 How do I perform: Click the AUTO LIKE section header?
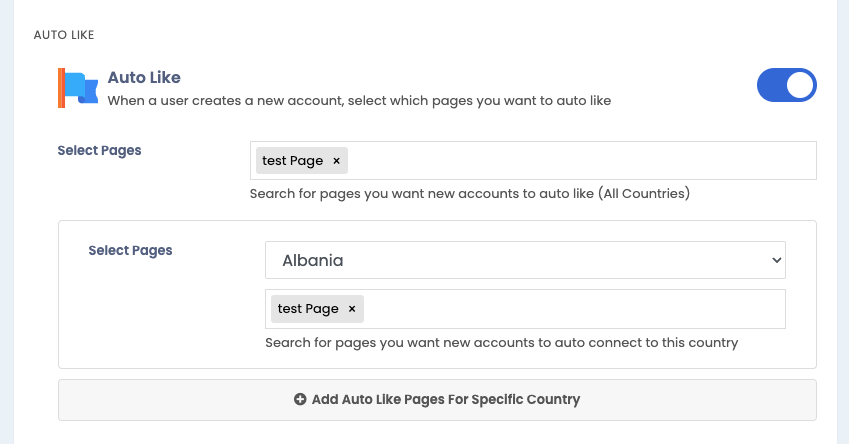64,35
